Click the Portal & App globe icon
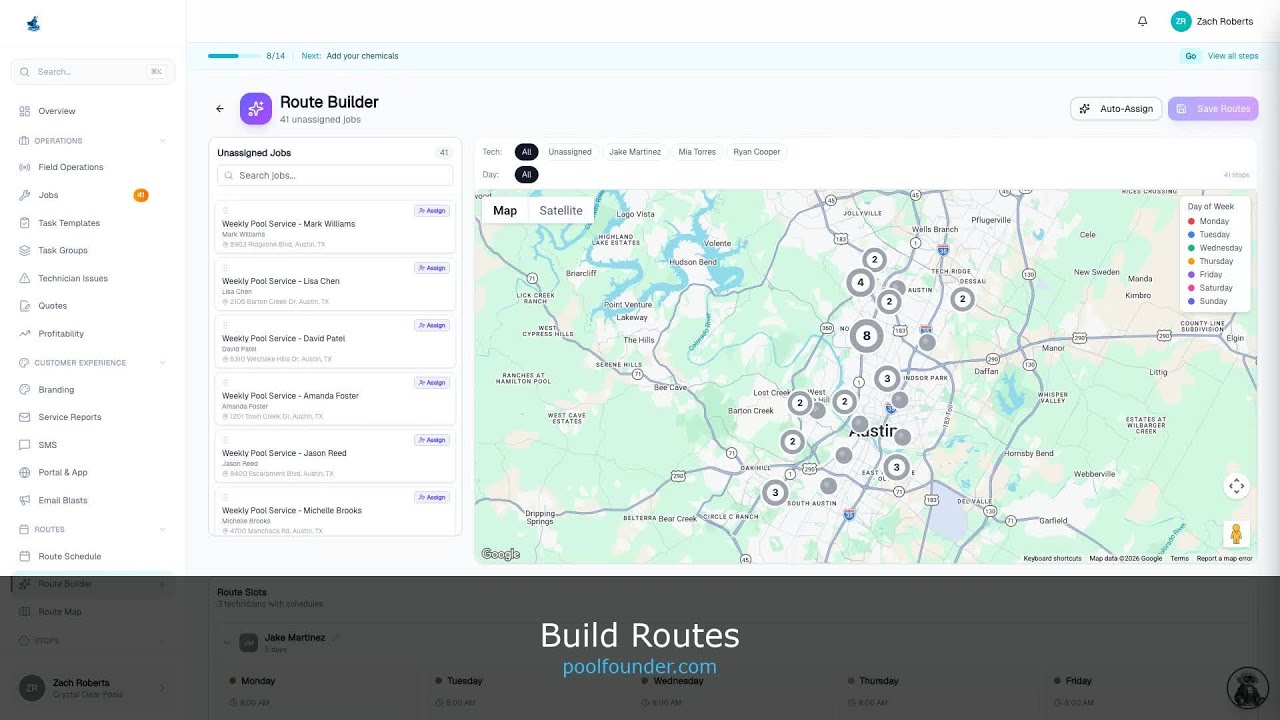Viewport: 1280px width, 720px height. click(25, 472)
